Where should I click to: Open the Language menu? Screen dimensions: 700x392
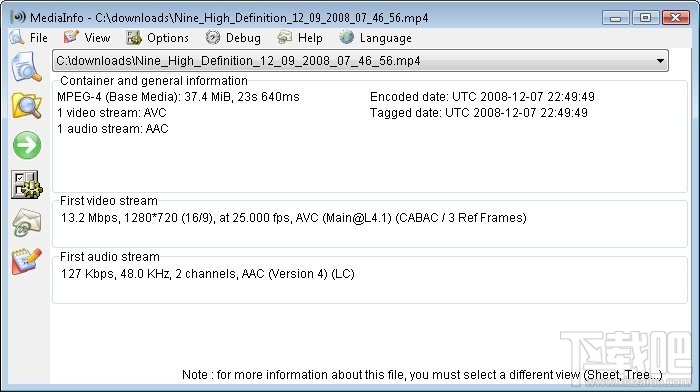386,38
